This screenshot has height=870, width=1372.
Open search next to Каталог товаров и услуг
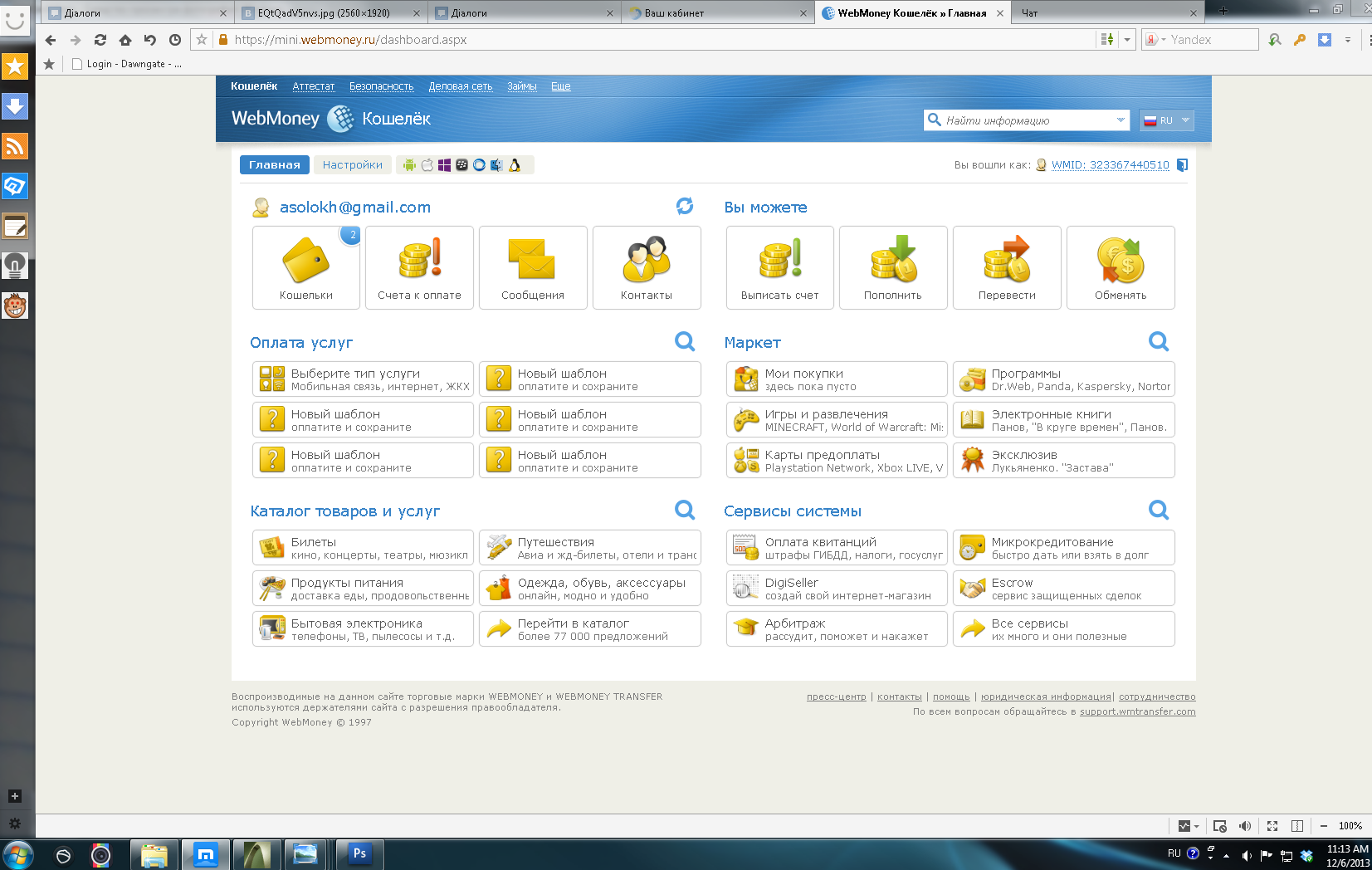click(685, 510)
